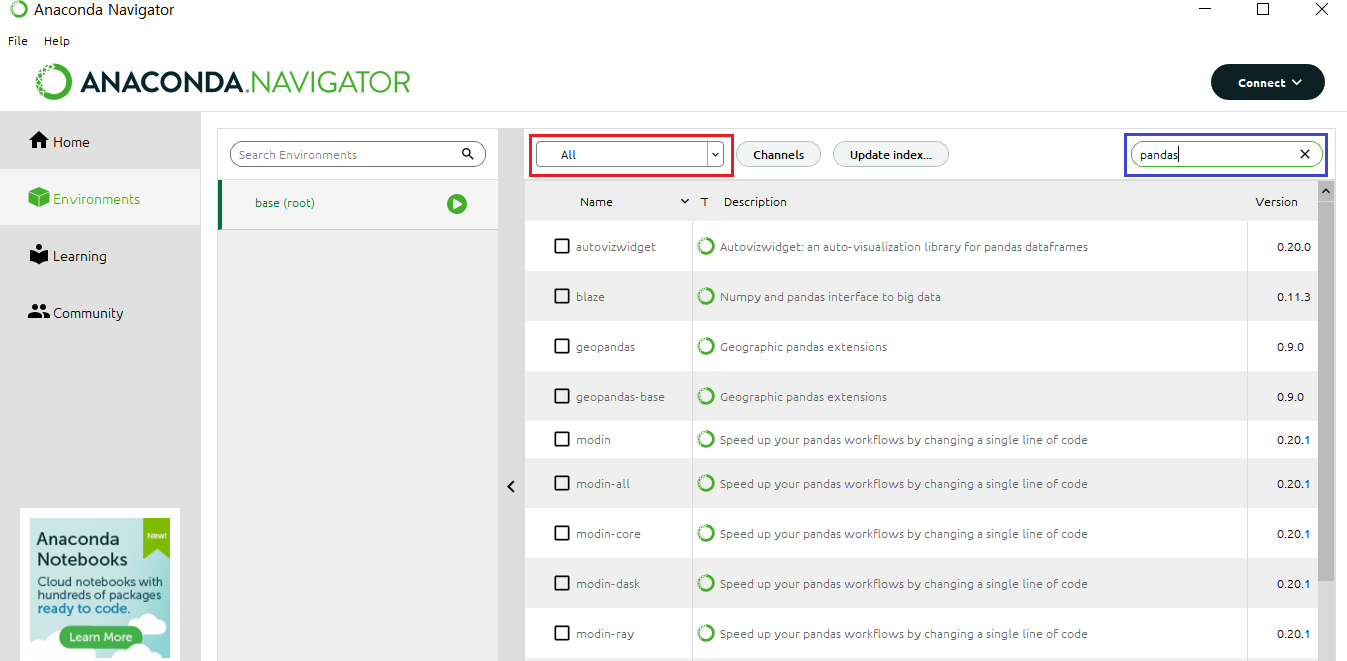Click the Anaconda Notebooks ad banner
Screen dimensions: 1347x661
[x=100, y=586]
